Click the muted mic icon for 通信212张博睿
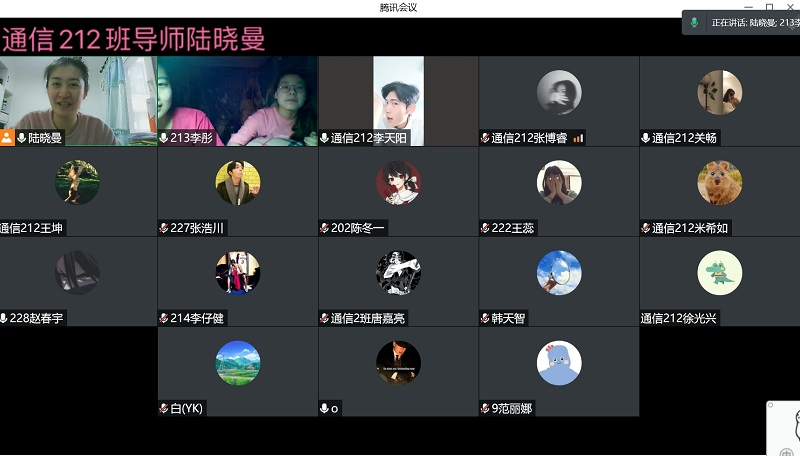 point(485,138)
